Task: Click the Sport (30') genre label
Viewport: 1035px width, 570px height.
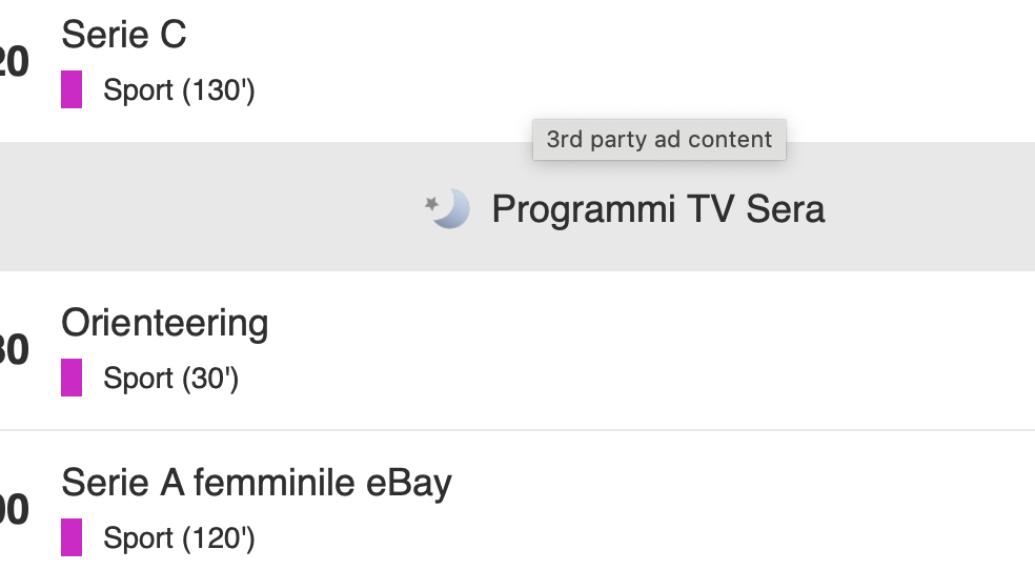Action: (x=171, y=379)
